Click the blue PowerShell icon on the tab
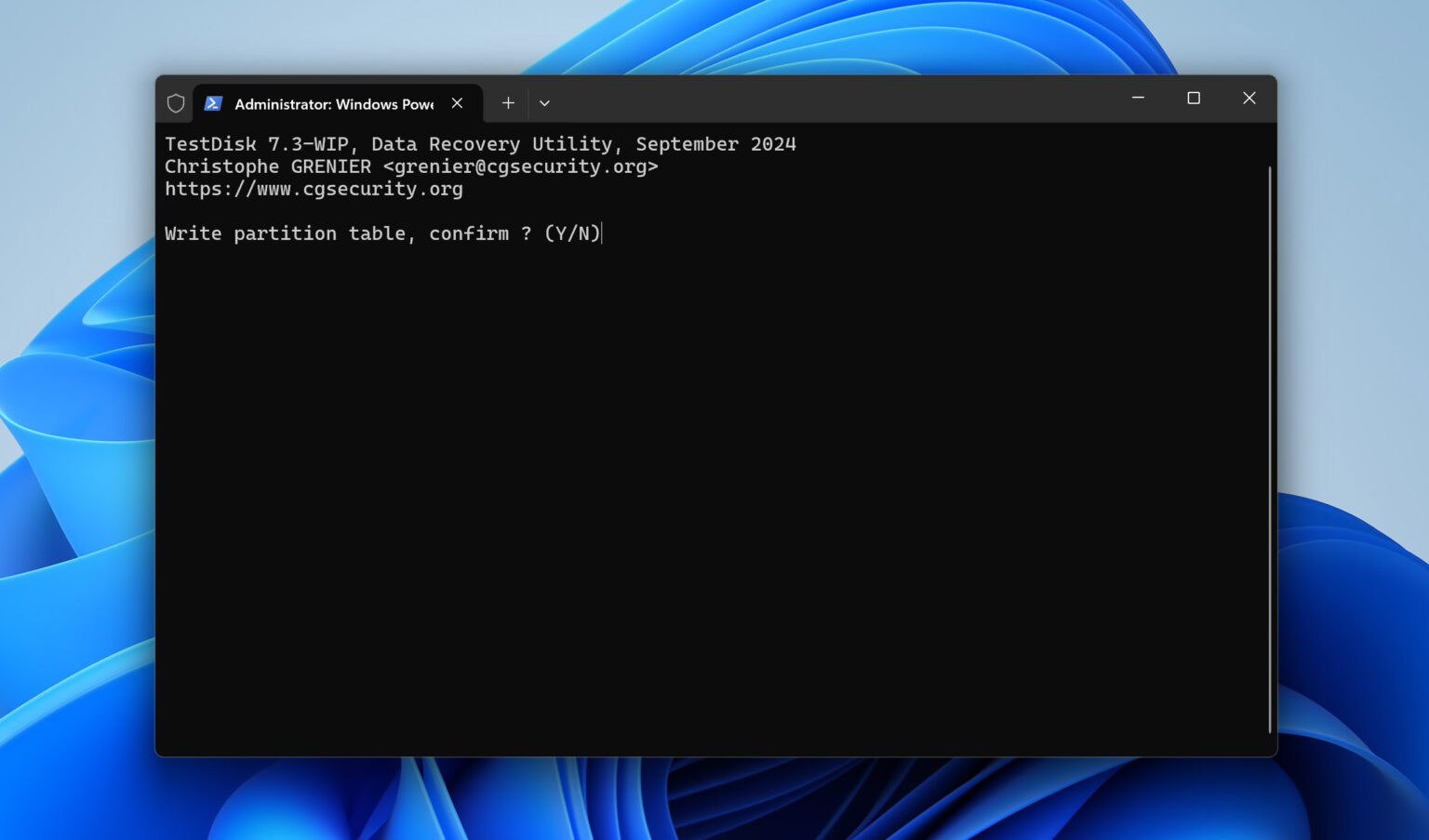Screen dimensions: 1429x840 (x=213, y=103)
